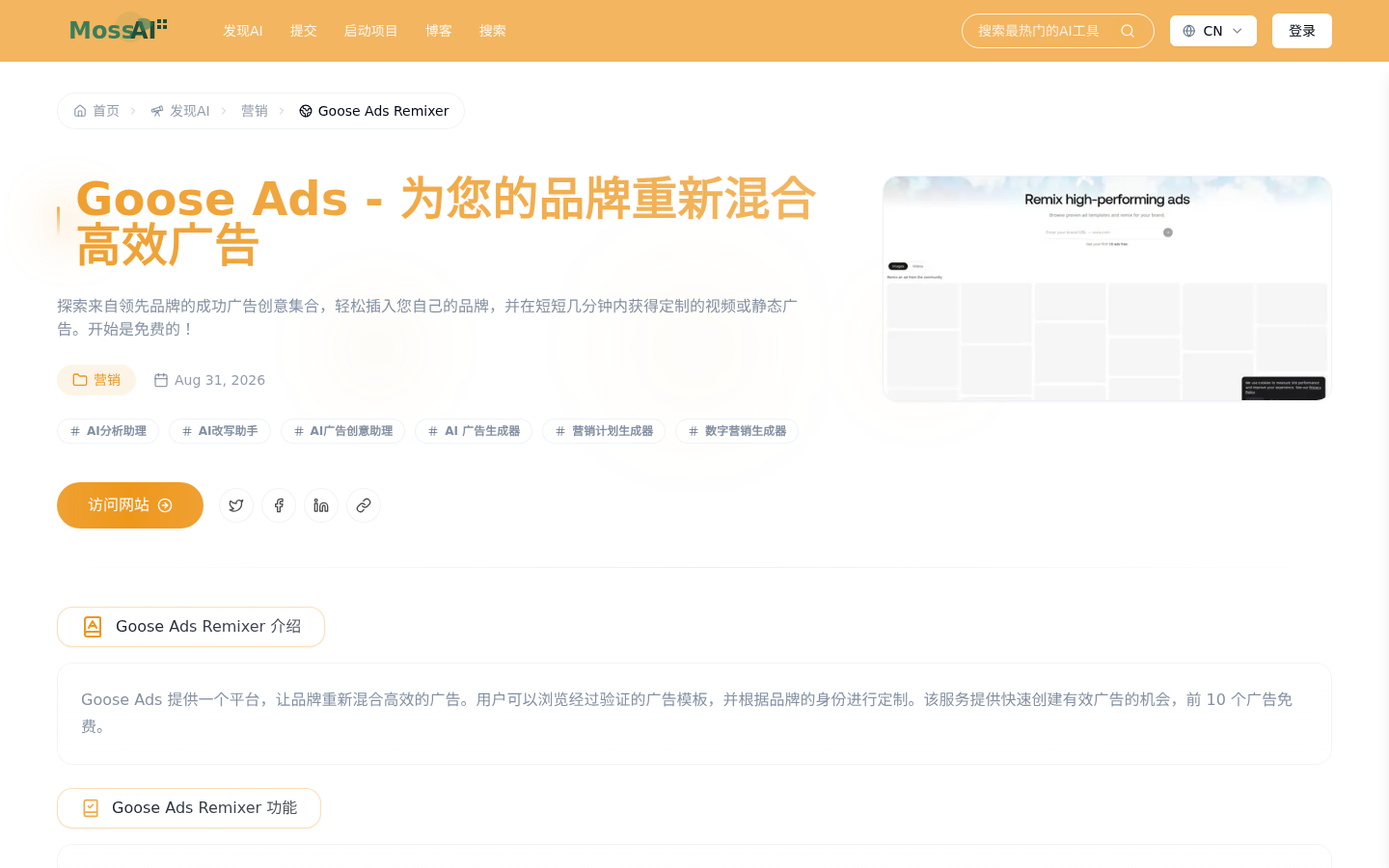Screen dimensions: 1389x868
Task: Share on LinkedIn icon
Action: click(321, 505)
